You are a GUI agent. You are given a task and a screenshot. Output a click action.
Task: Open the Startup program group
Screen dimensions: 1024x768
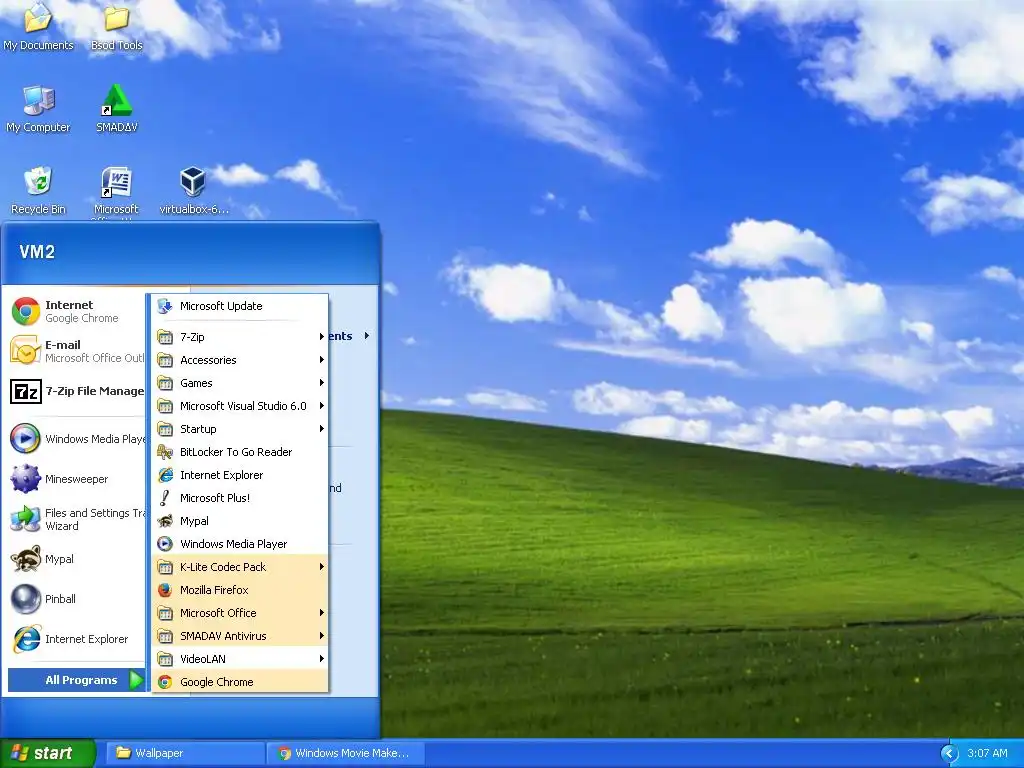pos(240,428)
